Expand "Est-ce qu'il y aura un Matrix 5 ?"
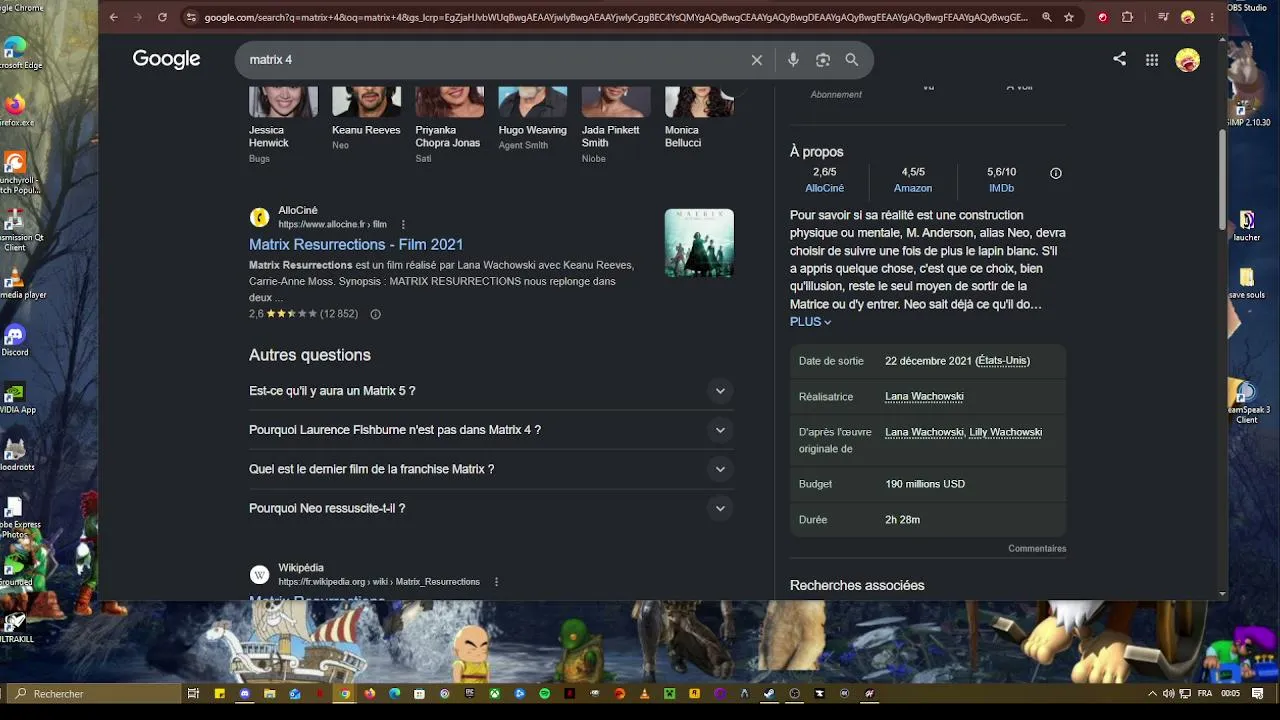This screenshot has height=720, width=1280. 491,391
